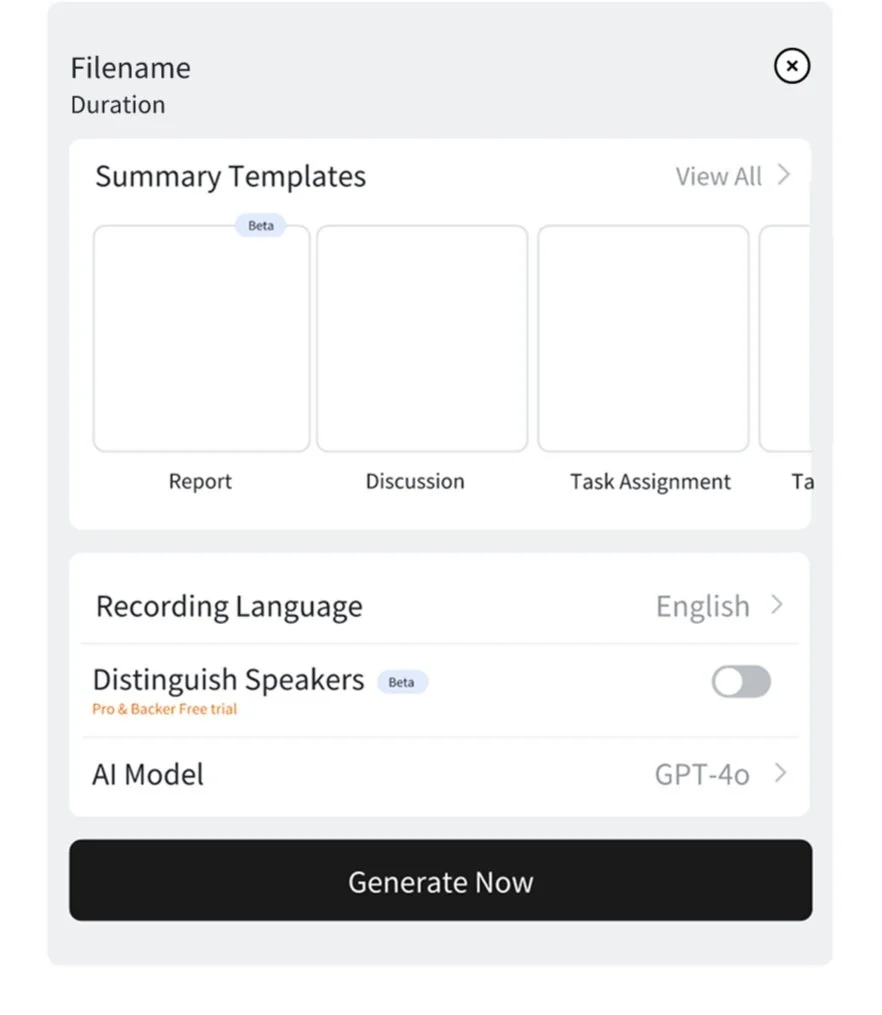Open the Recording Language setting row

[440, 606]
